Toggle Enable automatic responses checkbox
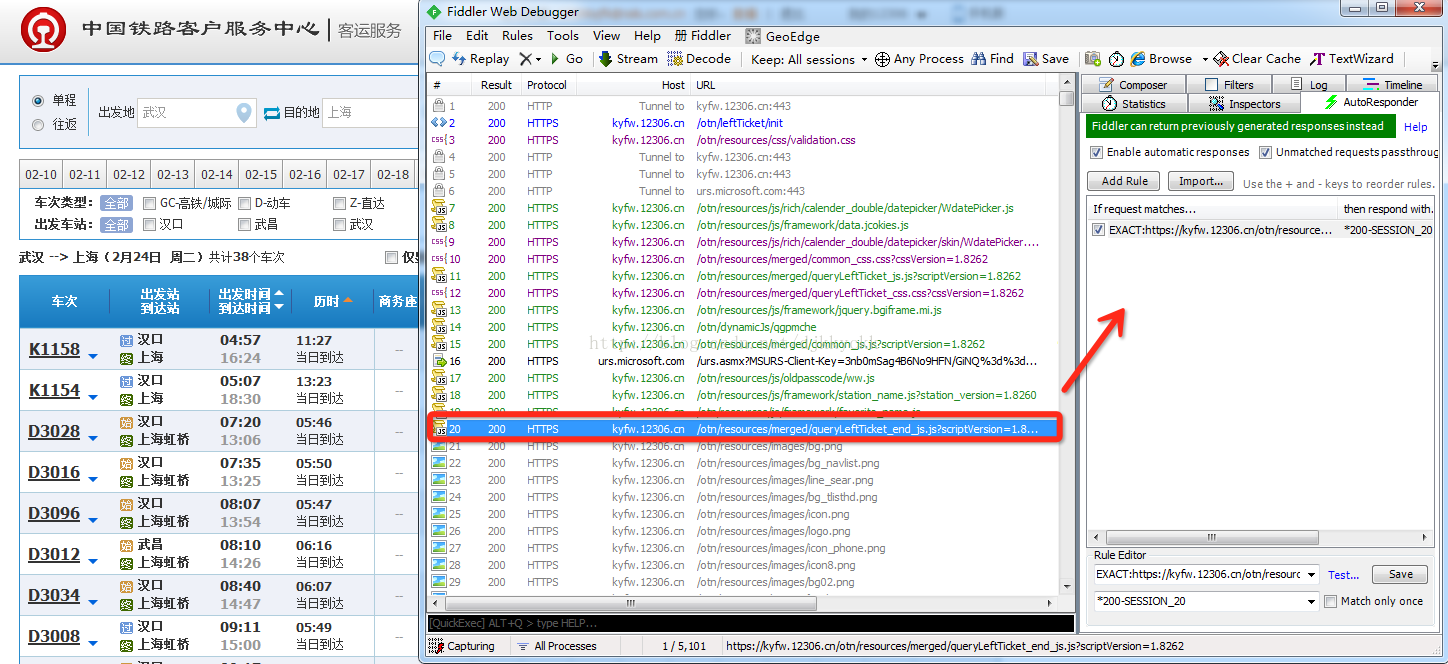The image size is (1448, 664). pos(1097,152)
